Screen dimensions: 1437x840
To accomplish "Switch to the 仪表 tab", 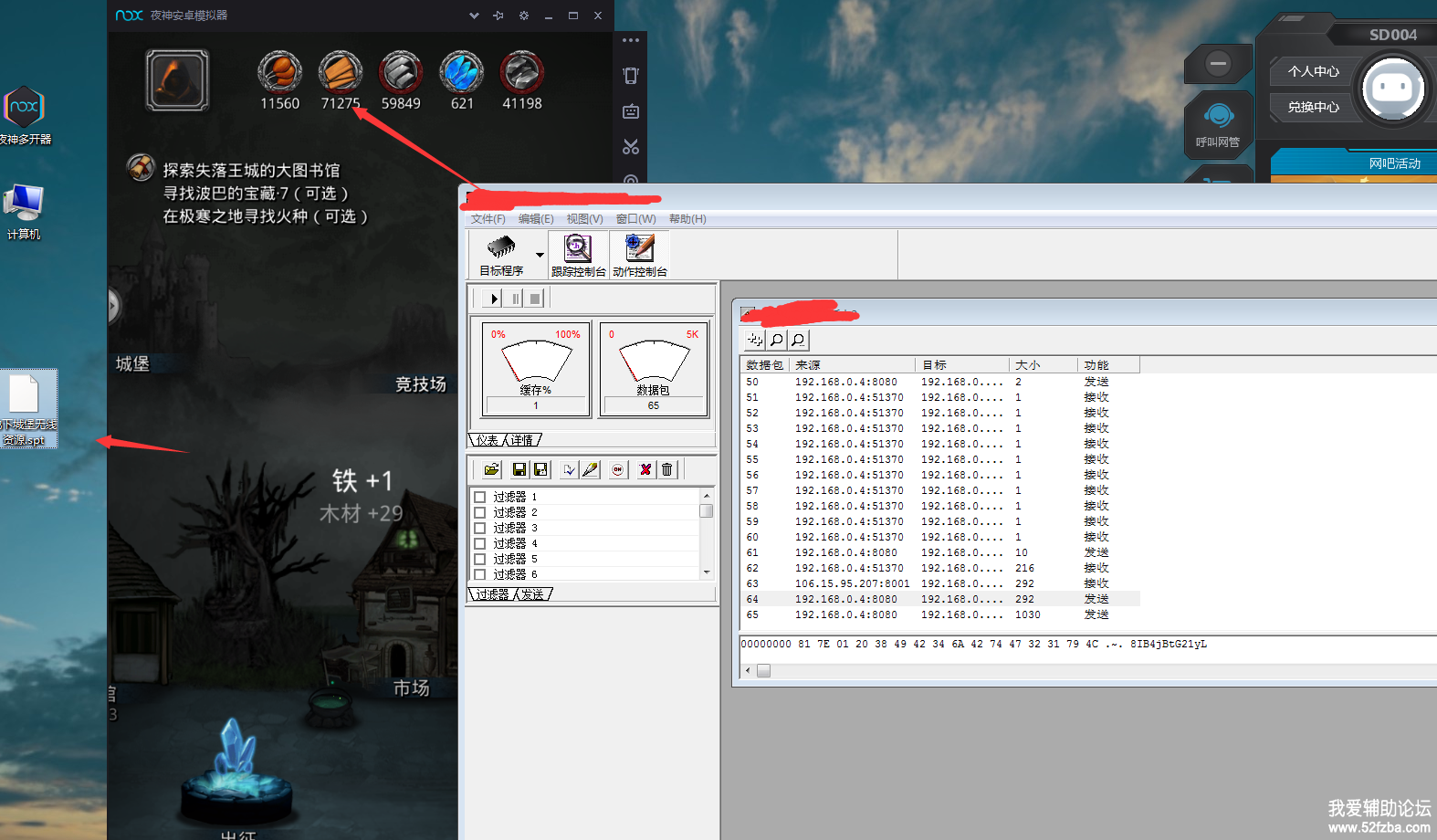I will [x=487, y=440].
